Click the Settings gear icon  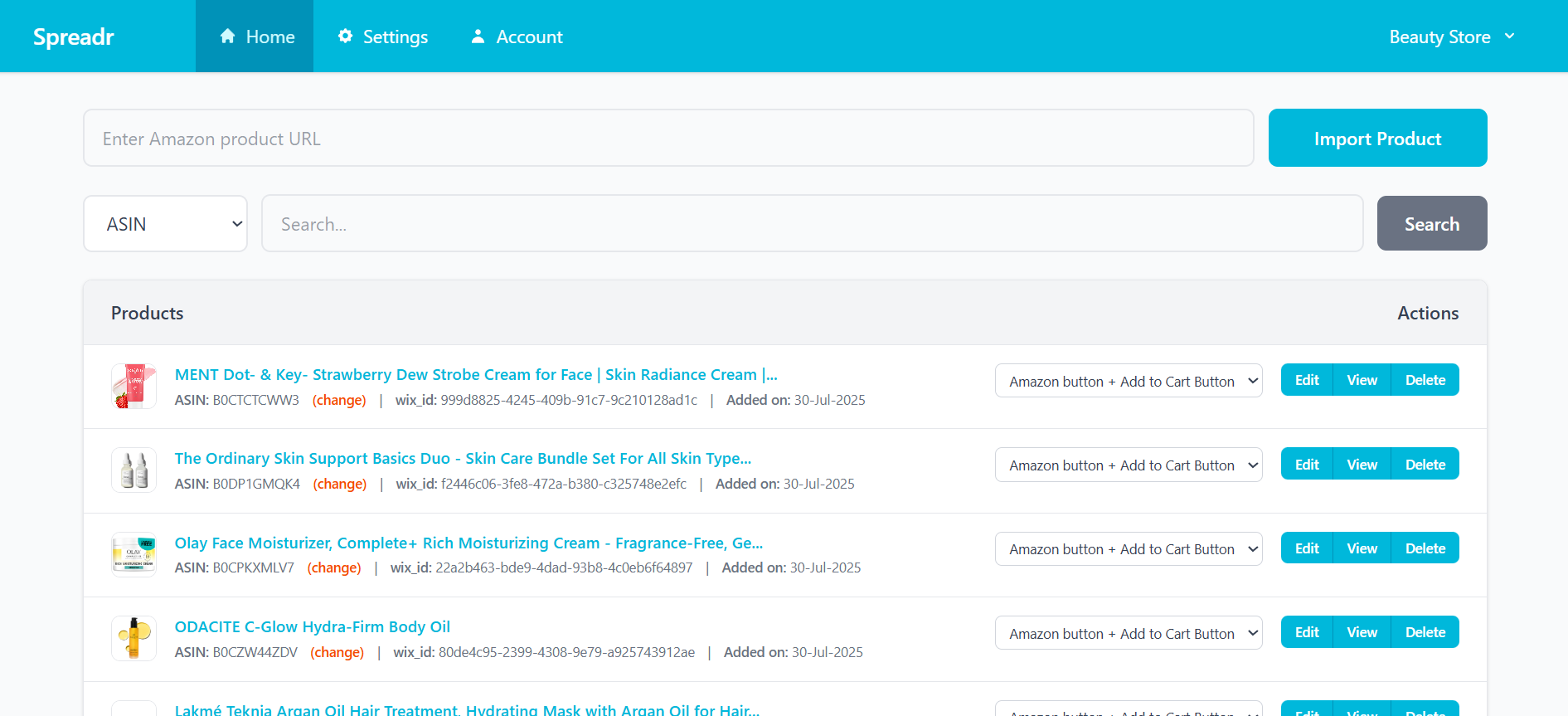pyautogui.click(x=346, y=37)
